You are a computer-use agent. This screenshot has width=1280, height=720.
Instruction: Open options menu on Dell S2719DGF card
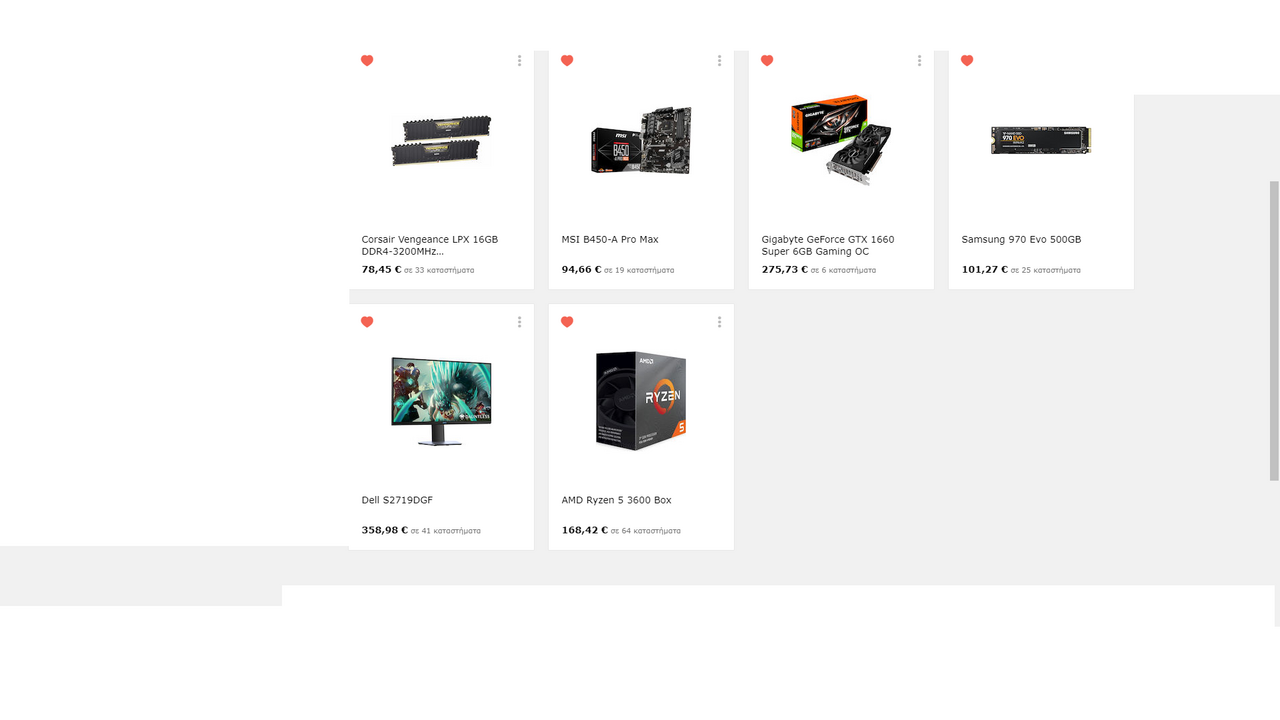click(x=519, y=322)
